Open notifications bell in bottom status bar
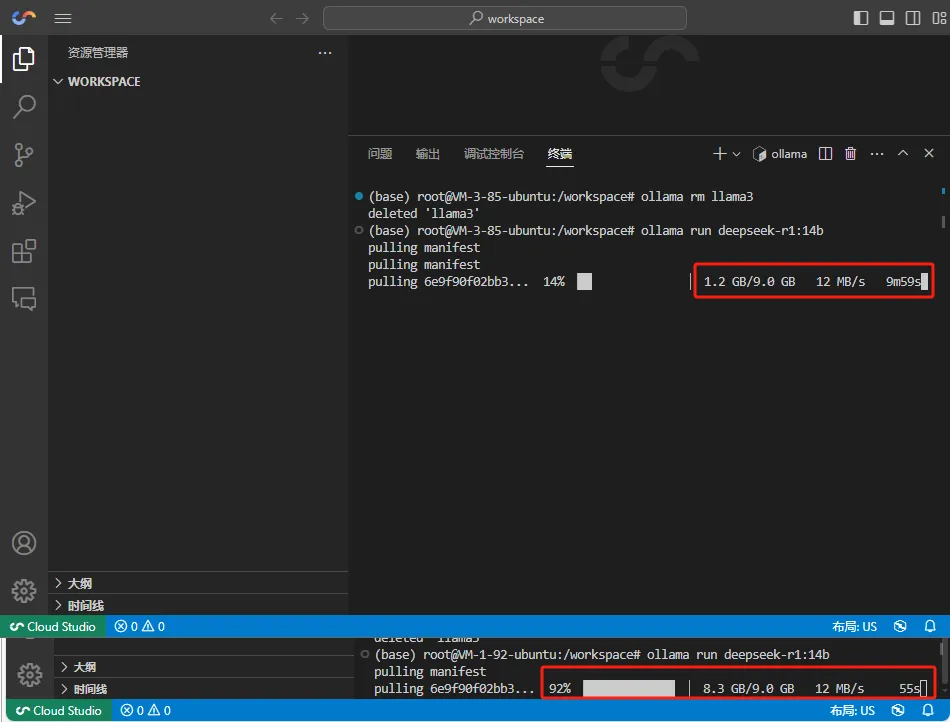 (928, 710)
